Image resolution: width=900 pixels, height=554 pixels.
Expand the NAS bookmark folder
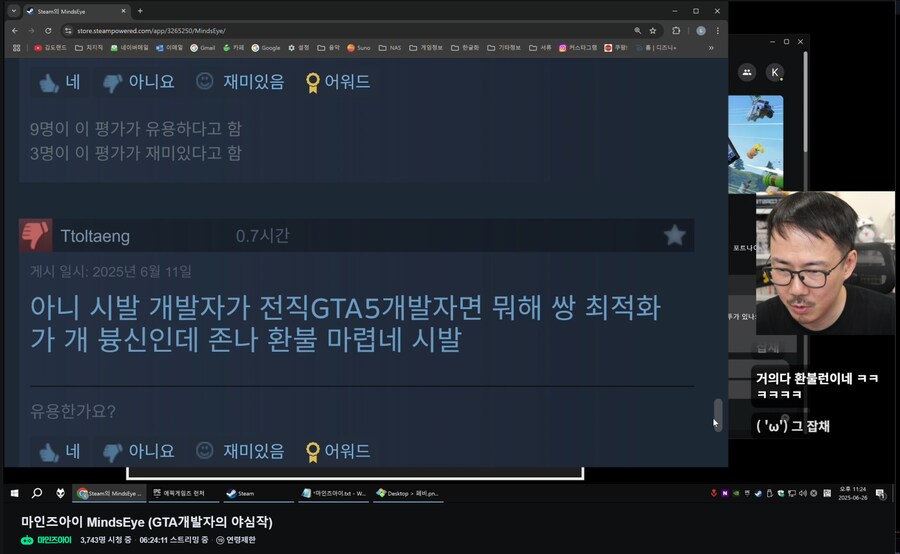pyautogui.click(x=390, y=48)
